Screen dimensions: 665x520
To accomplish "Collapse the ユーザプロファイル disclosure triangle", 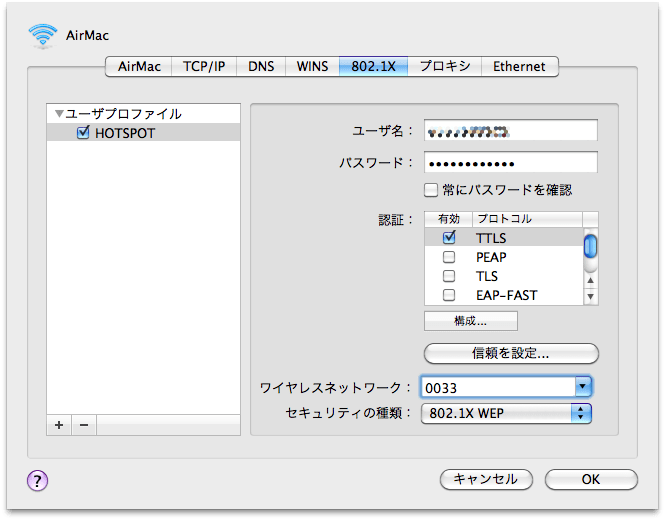I will [59, 114].
